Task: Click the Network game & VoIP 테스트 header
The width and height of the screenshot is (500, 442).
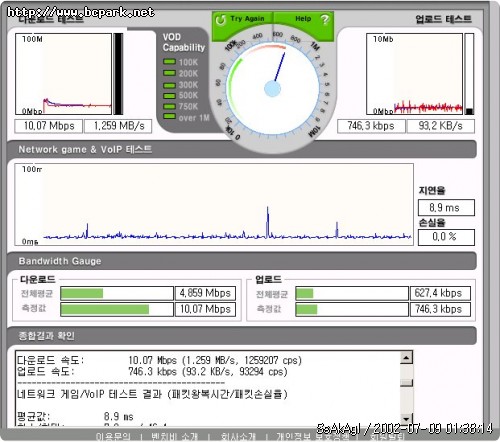Action: click(85, 149)
